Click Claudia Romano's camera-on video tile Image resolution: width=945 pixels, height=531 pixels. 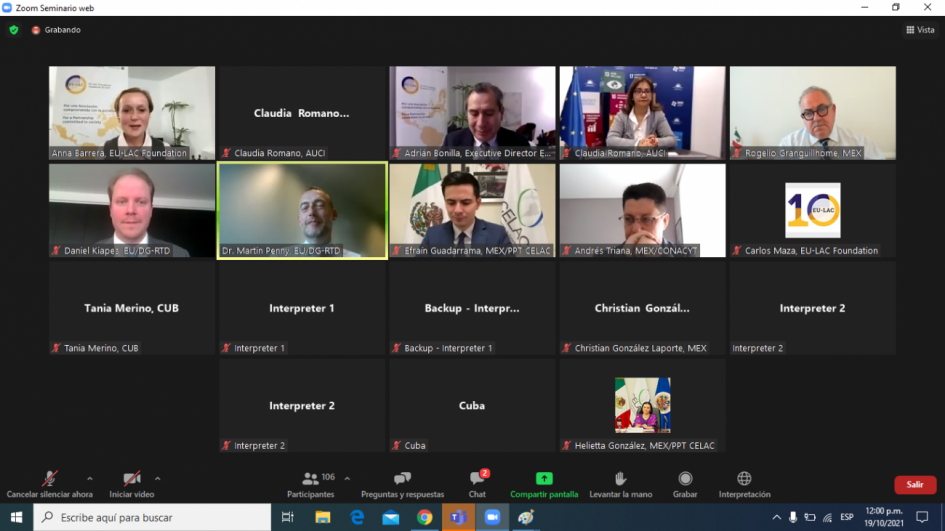(642, 113)
